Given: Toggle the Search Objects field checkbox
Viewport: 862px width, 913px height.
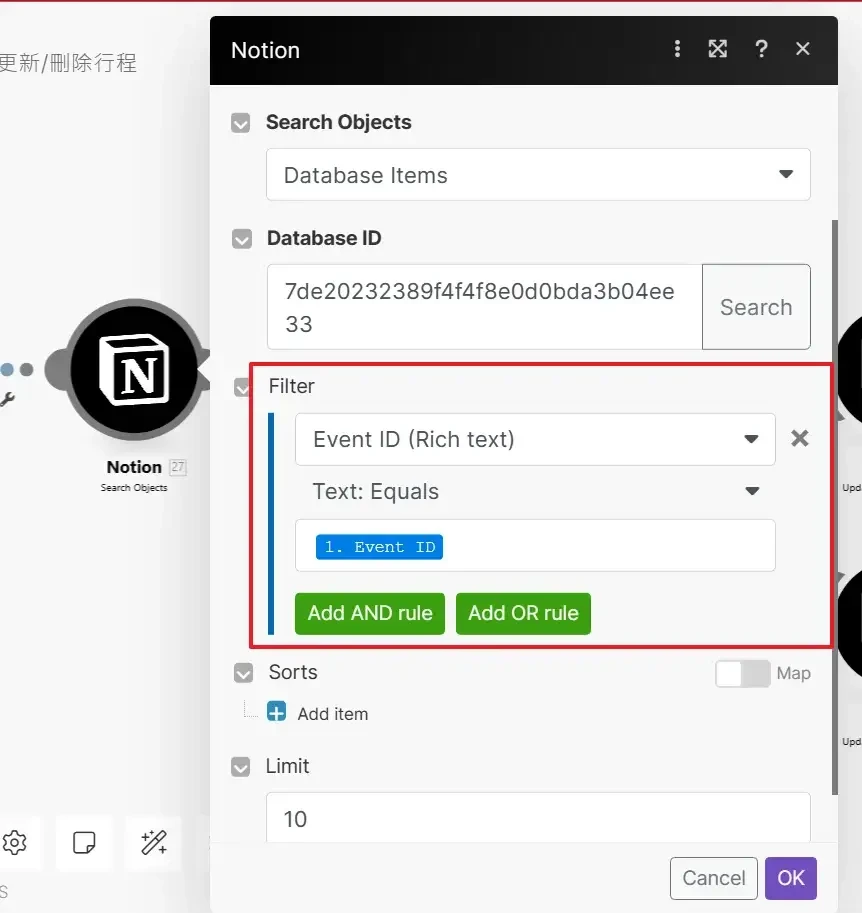Looking at the screenshot, I should pyautogui.click(x=241, y=123).
